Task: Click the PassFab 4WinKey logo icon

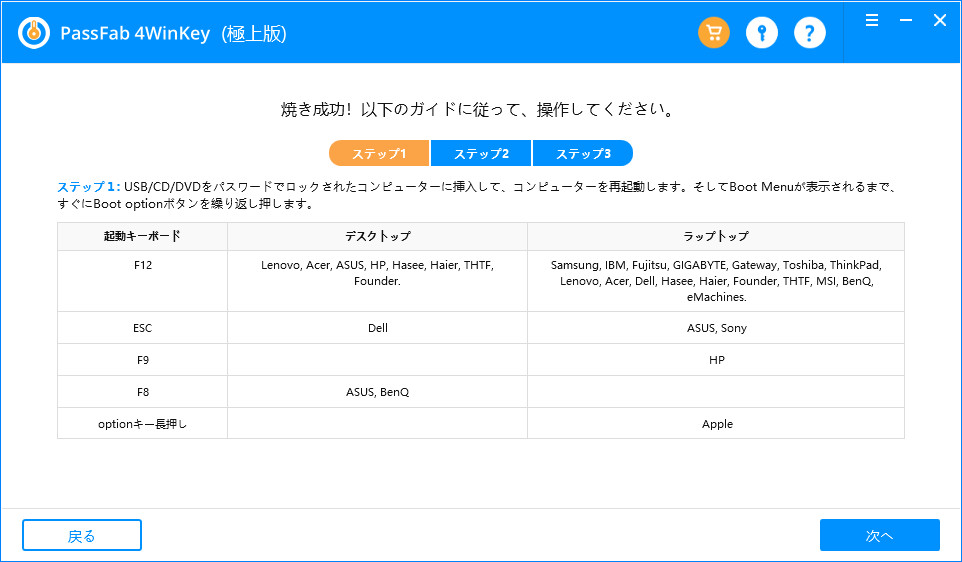Action: pyautogui.click(x=35, y=33)
